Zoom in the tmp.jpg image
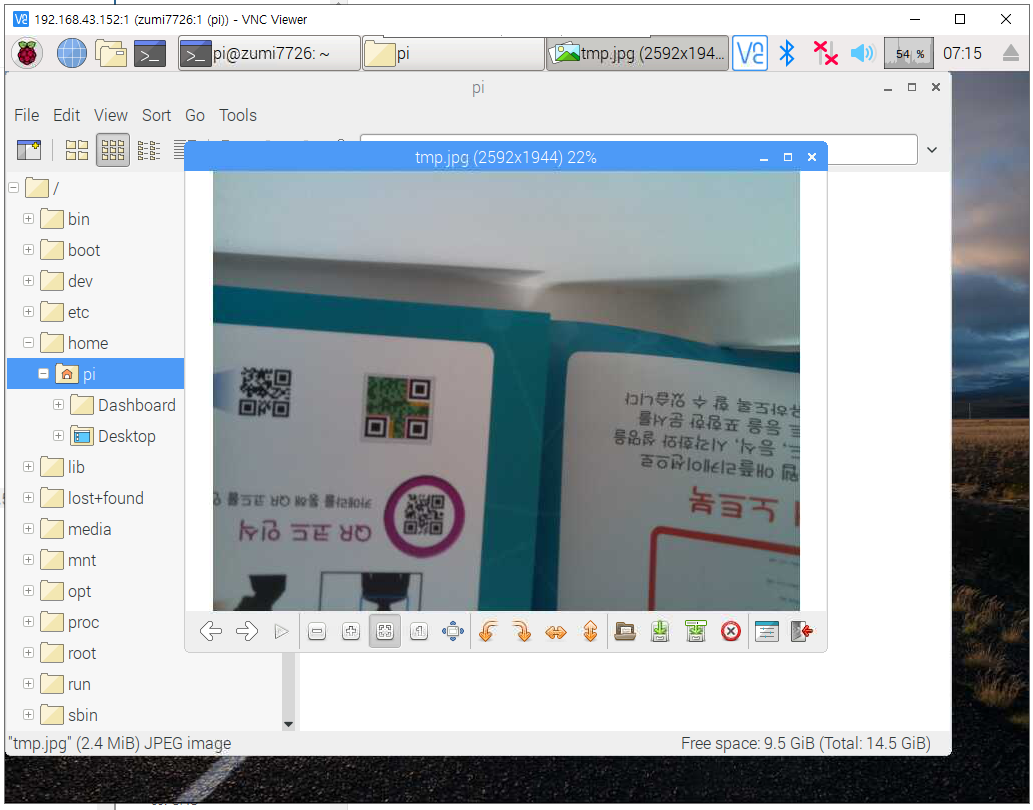1033x810 pixels. (351, 632)
